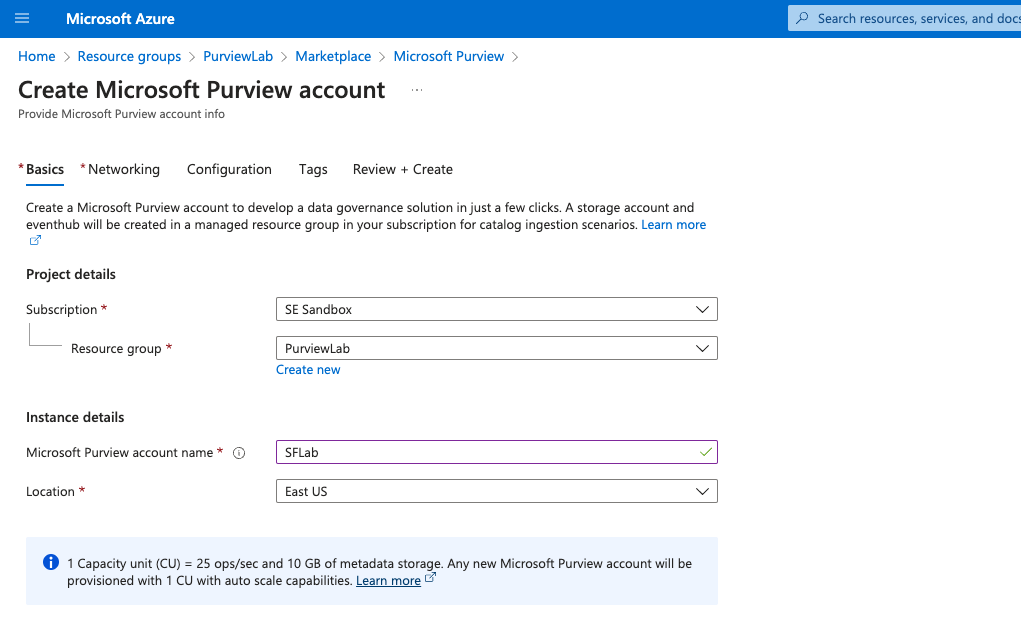
Task: Click the search magnifier icon
Action: pos(802,18)
